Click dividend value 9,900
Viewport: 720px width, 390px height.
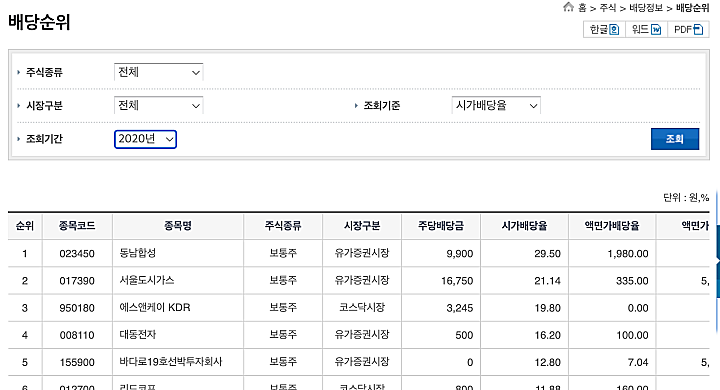pyautogui.click(x=460, y=254)
